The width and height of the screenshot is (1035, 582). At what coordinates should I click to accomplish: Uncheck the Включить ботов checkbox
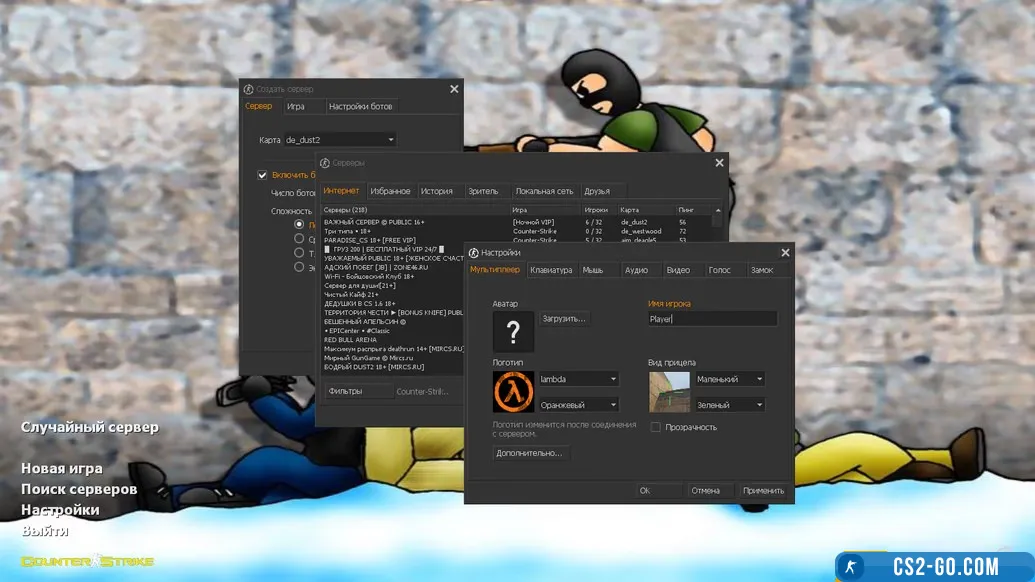(x=262, y=175)
